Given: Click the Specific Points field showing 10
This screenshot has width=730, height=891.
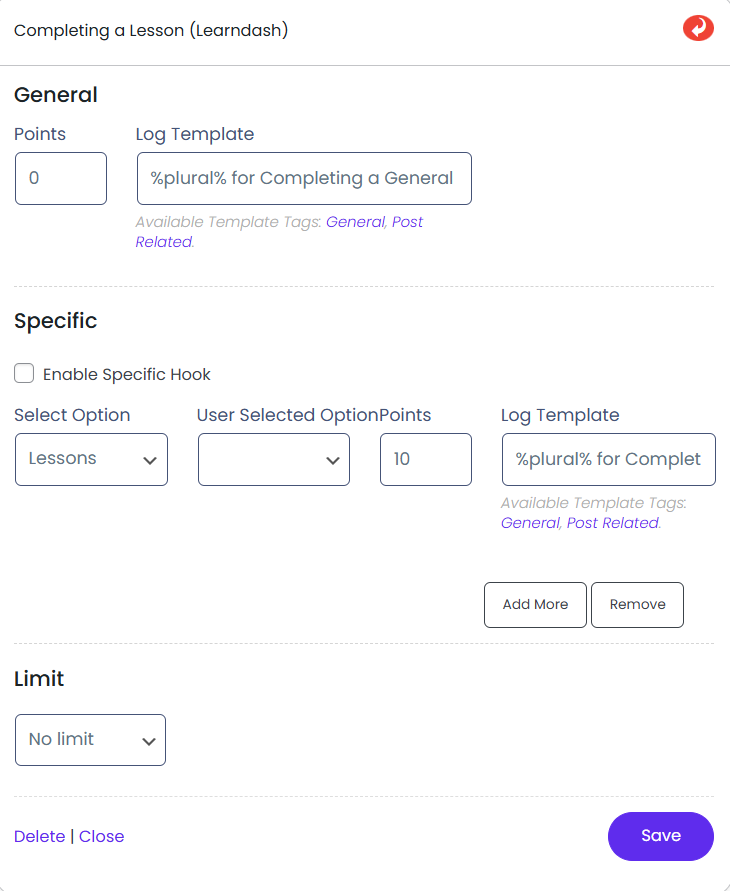Looking at the screenshot, I should (x=426, y=460).
